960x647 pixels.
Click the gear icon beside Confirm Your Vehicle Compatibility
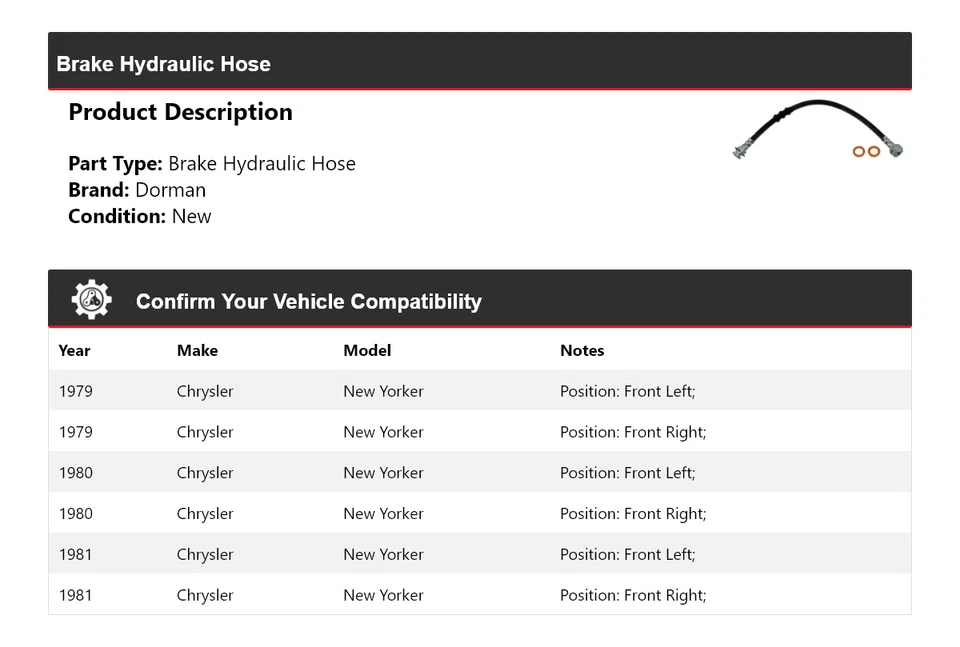click(x=91, y=300)
